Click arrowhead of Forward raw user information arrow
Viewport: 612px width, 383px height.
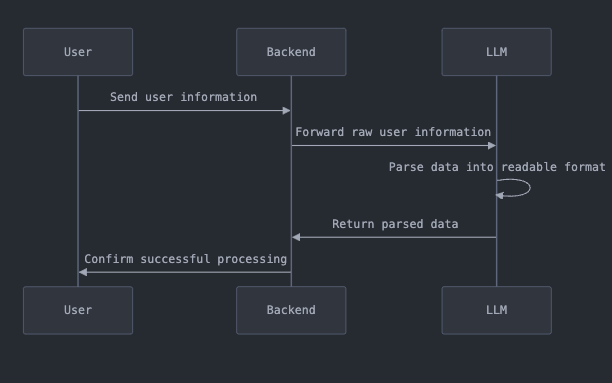492,146
